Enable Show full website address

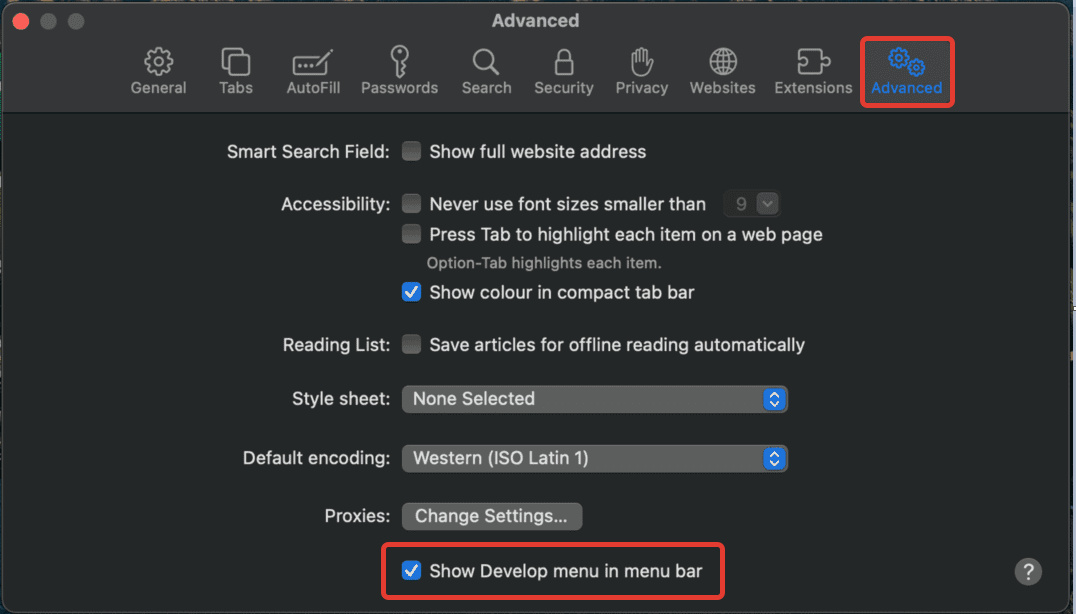411,151
